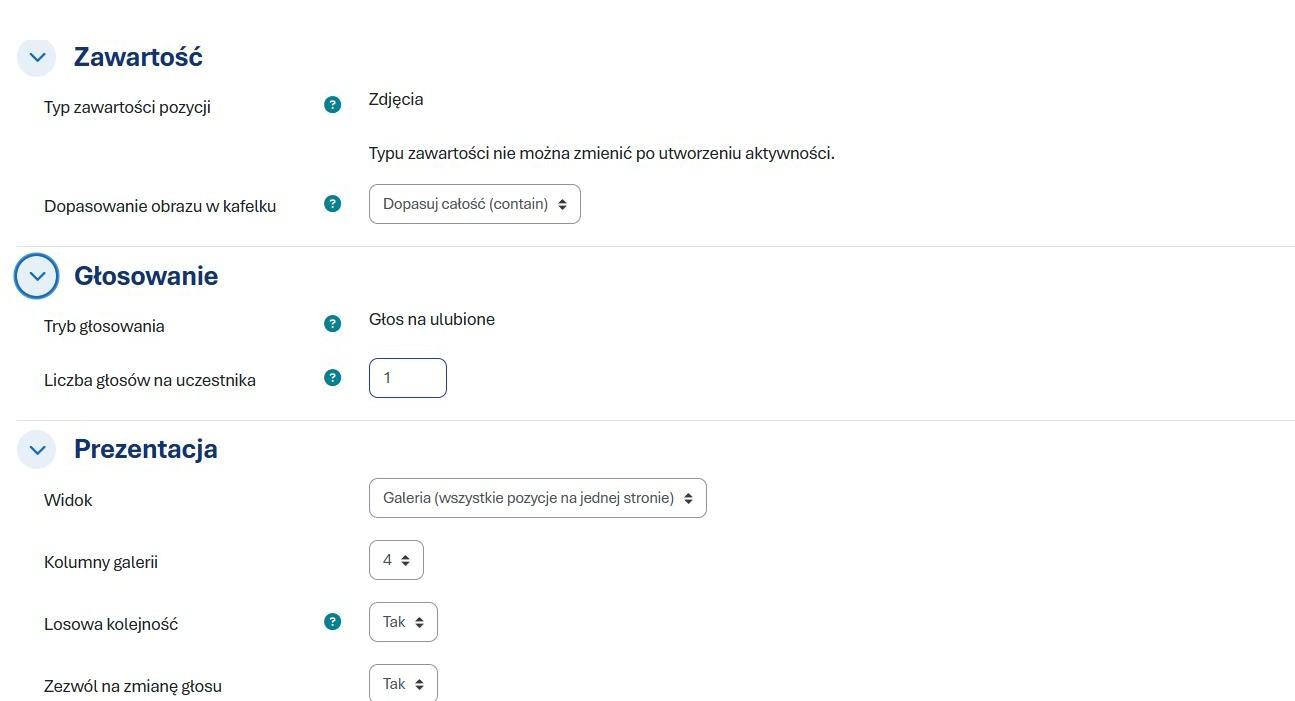Click the Kolumny galerii label
The image size is (1295, 701).
(101, 562)
